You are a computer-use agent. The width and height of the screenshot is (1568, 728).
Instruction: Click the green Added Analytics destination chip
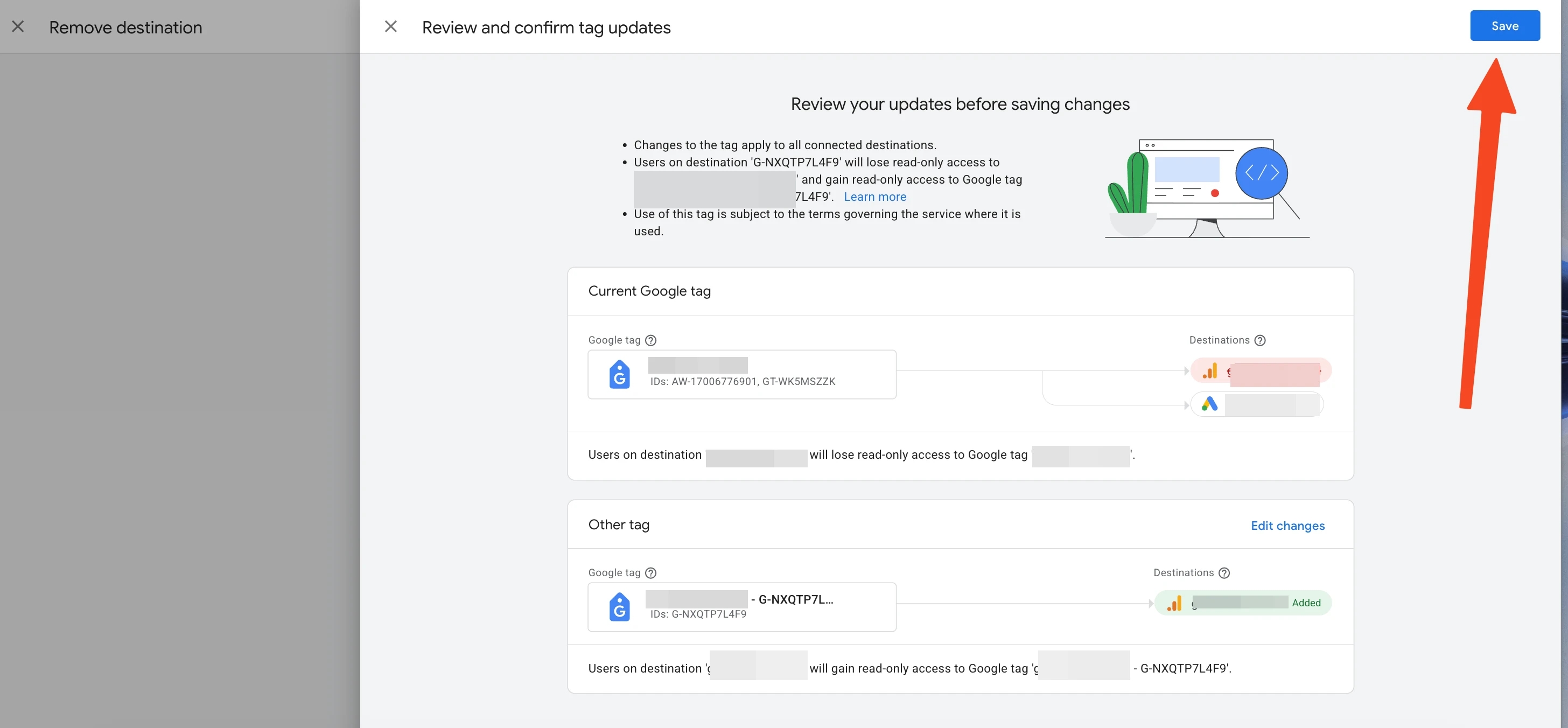[1242, 603]
